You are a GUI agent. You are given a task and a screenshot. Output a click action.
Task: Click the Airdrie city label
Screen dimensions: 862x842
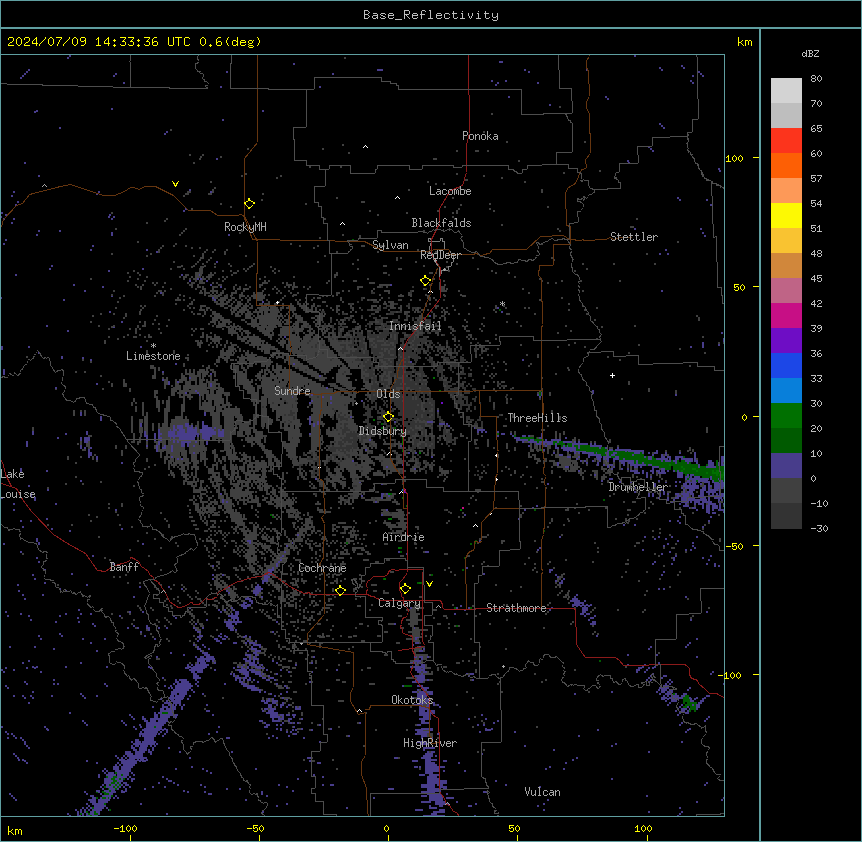(404, 537)
